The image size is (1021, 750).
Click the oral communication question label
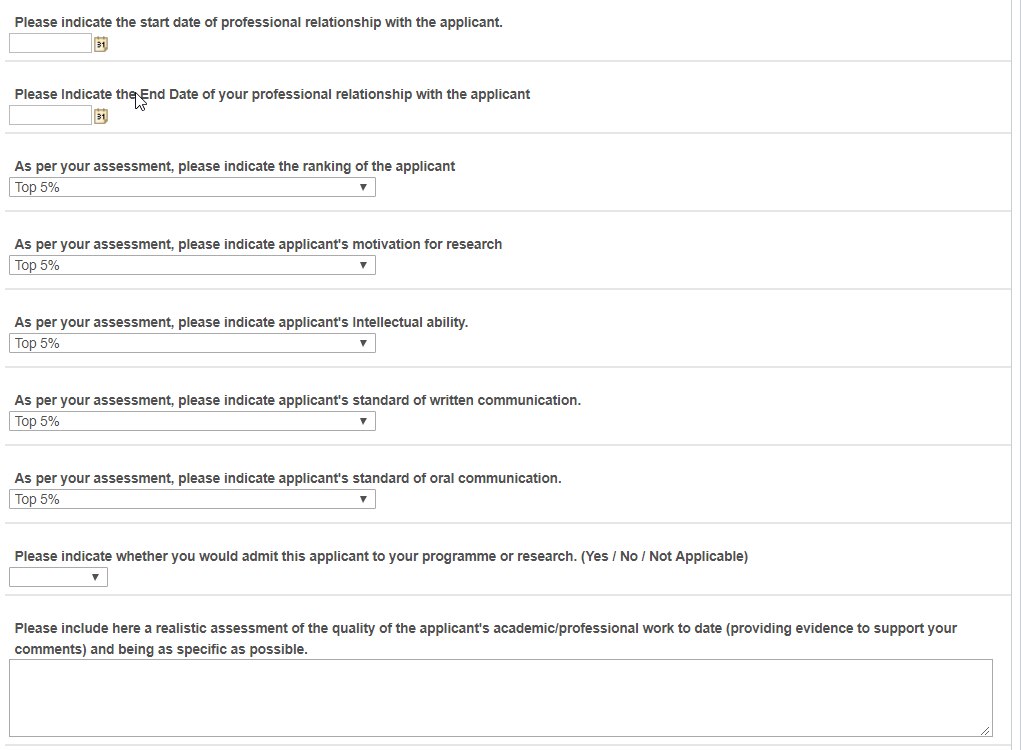[288, 479]
